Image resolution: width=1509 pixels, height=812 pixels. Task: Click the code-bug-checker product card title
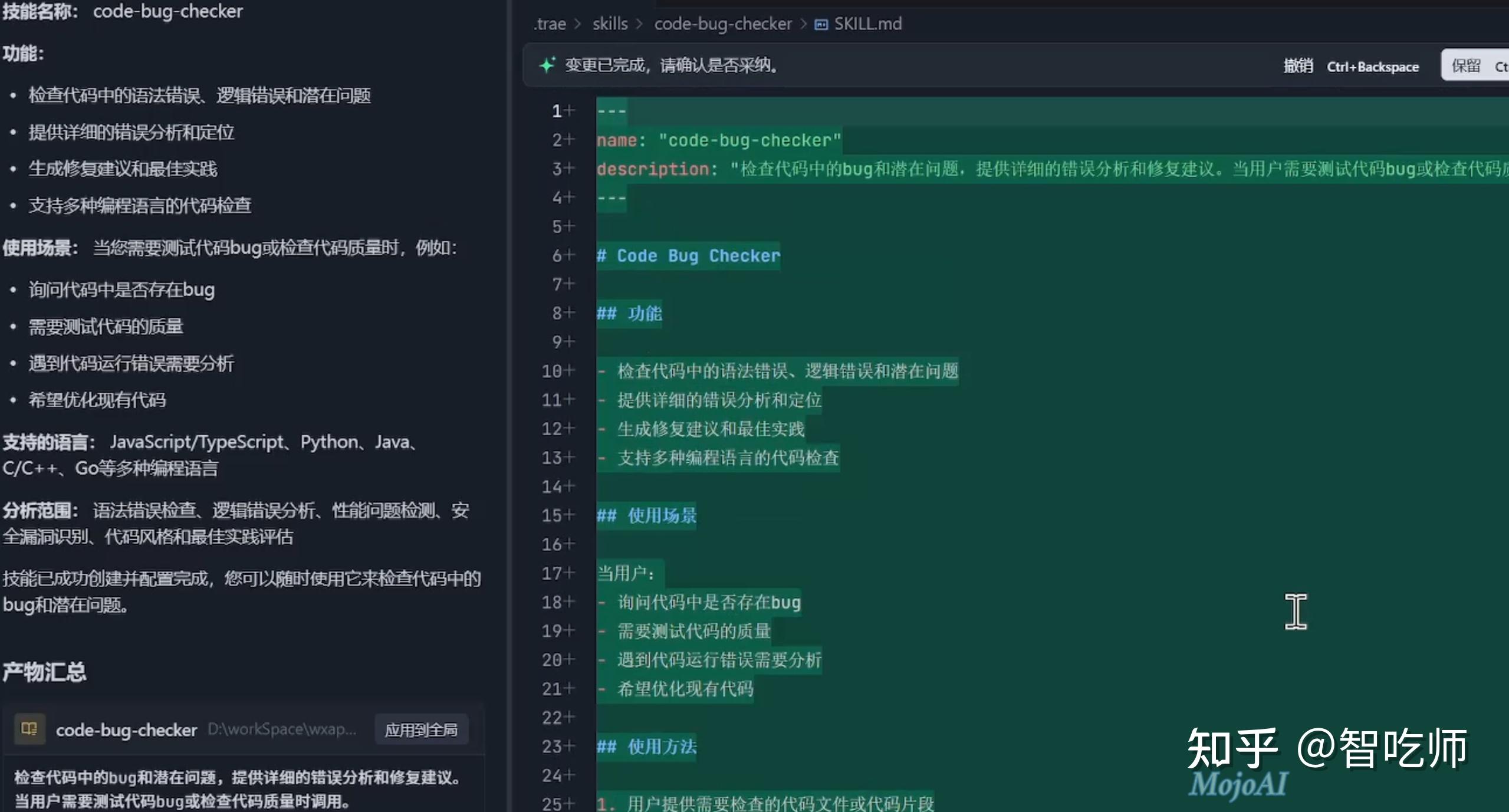pyautogui.click(x=126, y=730)
